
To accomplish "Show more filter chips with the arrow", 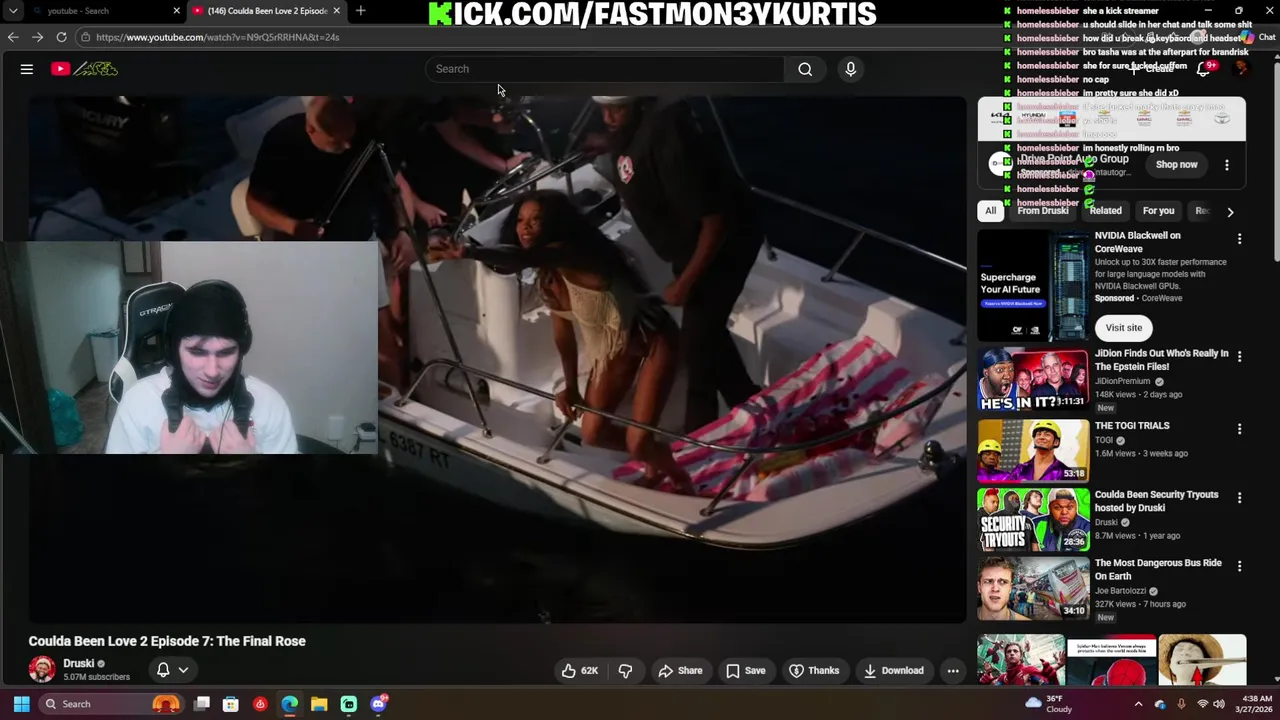I will pyautogui.click(x=1230, y=212).
